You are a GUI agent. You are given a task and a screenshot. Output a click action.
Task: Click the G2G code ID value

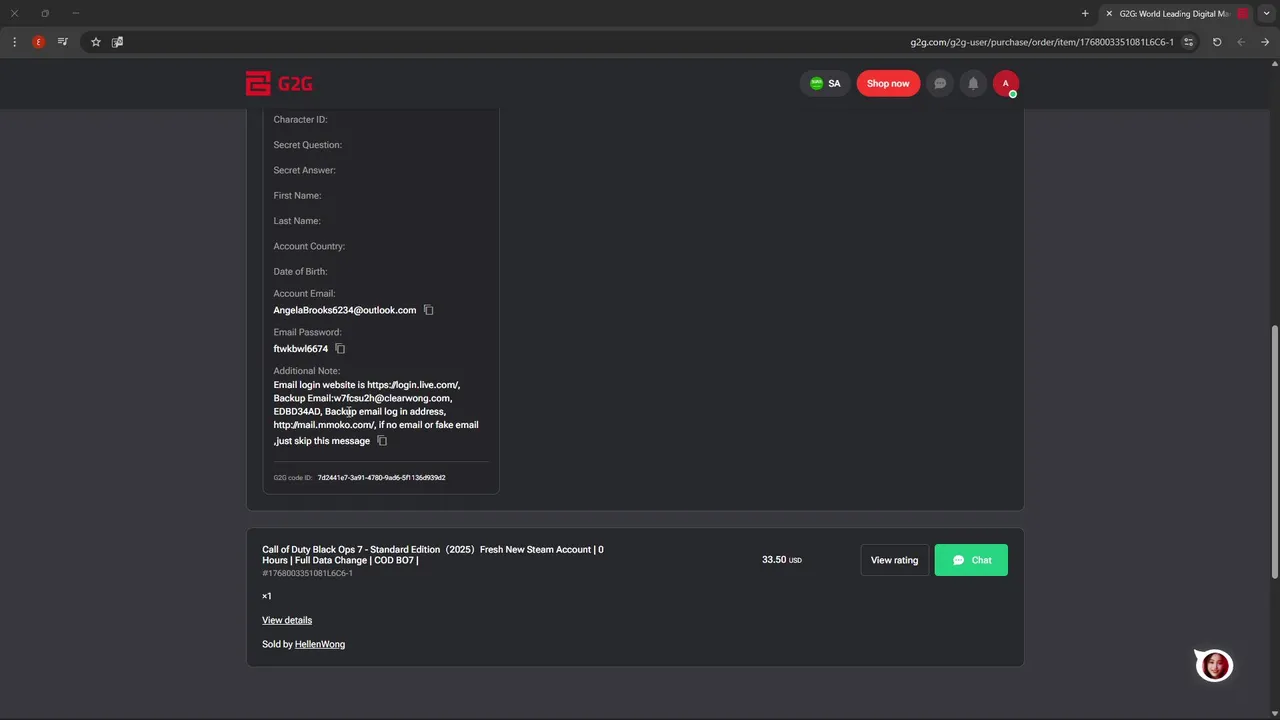[381, 478]
